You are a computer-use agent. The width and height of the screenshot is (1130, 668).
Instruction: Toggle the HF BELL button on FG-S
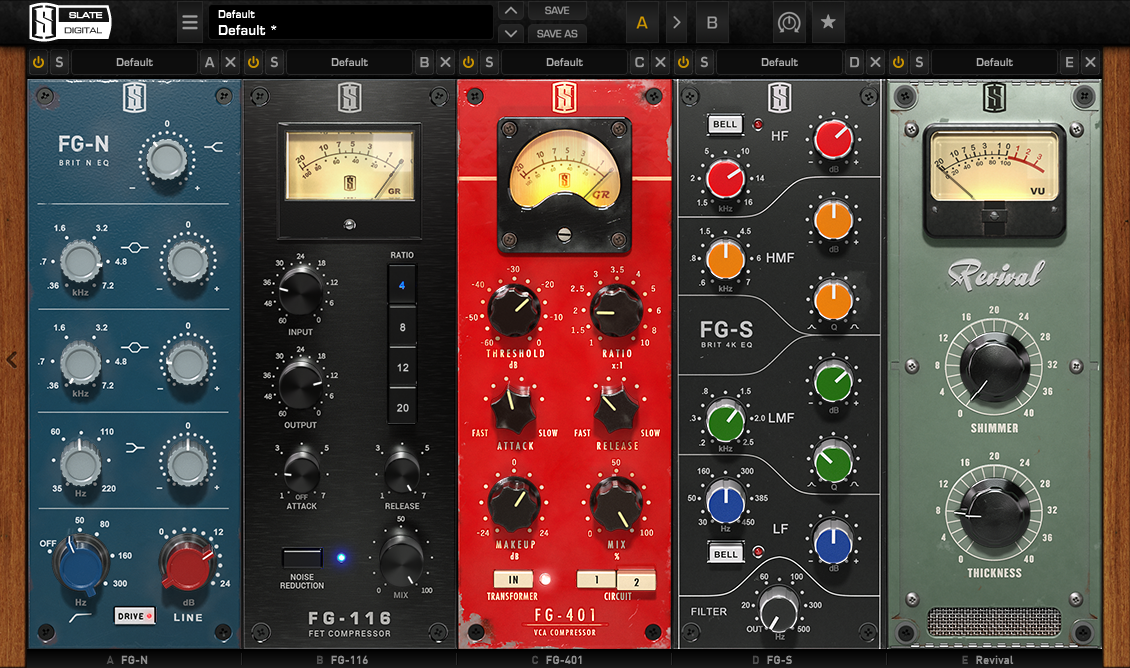click(x=723, y=124)
